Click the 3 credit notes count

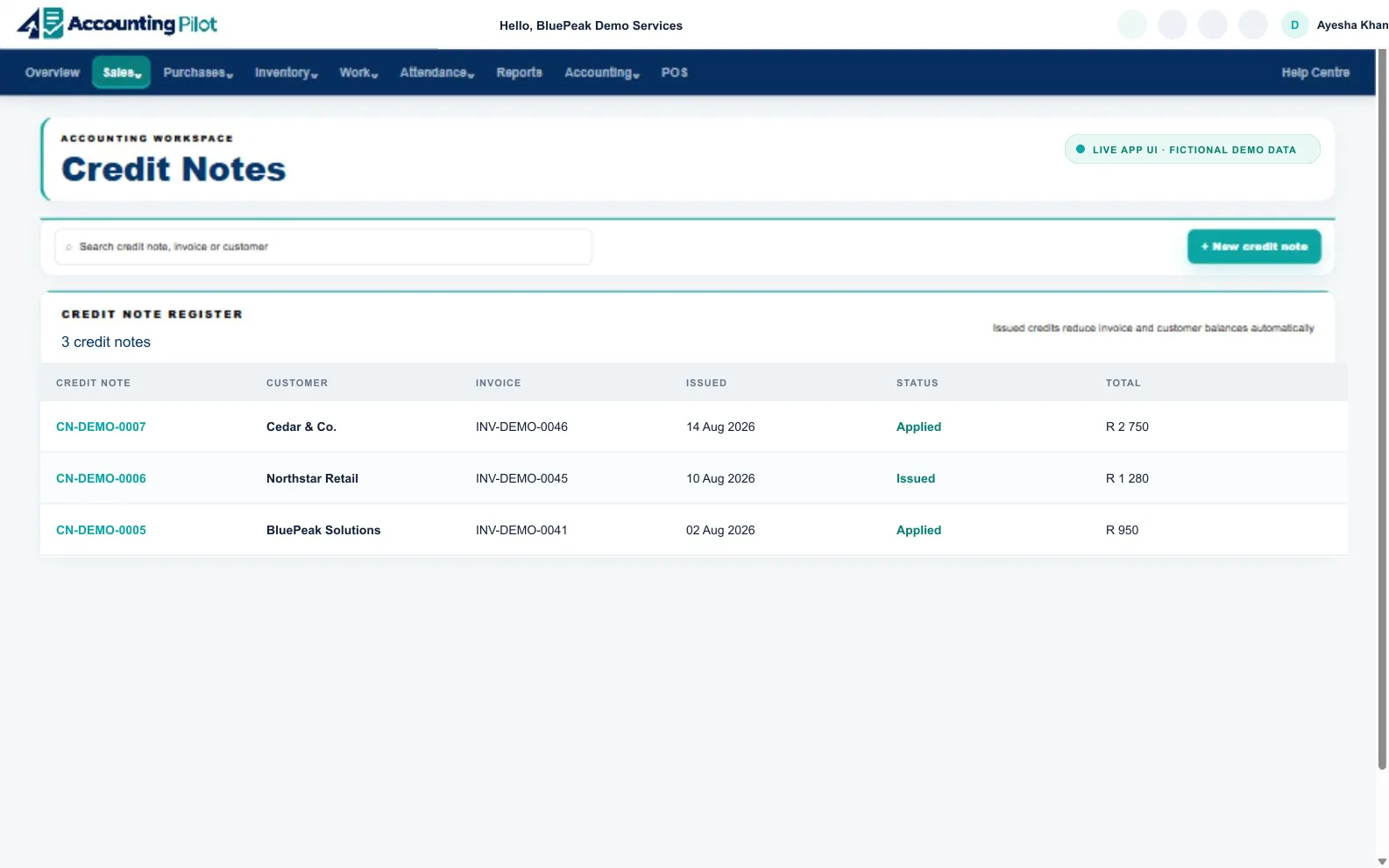[x=106, y=342]
